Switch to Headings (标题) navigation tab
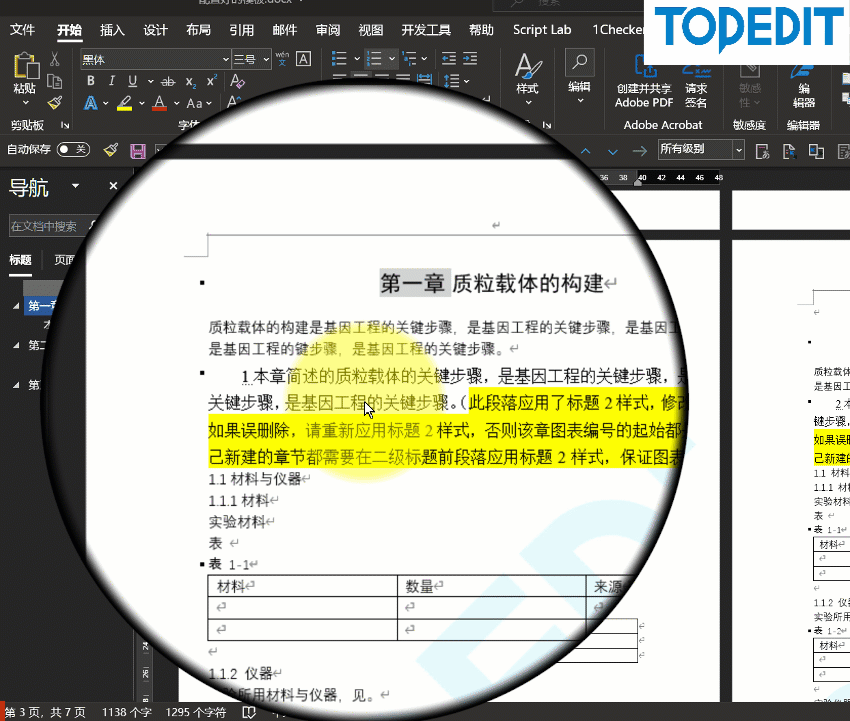Screen dimensions: 850x721 click(x=20, y=260)
